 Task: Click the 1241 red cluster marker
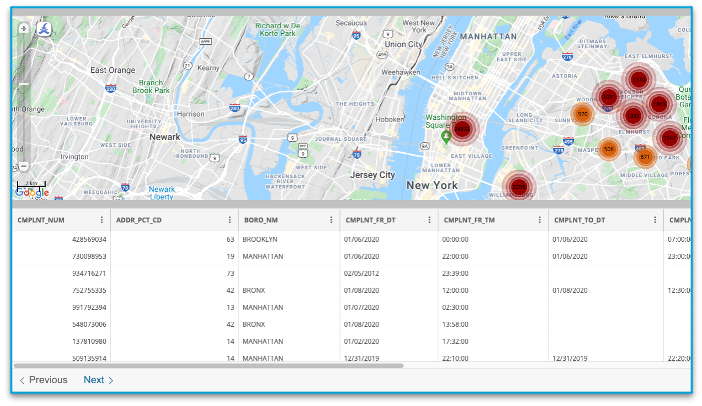(x=670, y=138)
